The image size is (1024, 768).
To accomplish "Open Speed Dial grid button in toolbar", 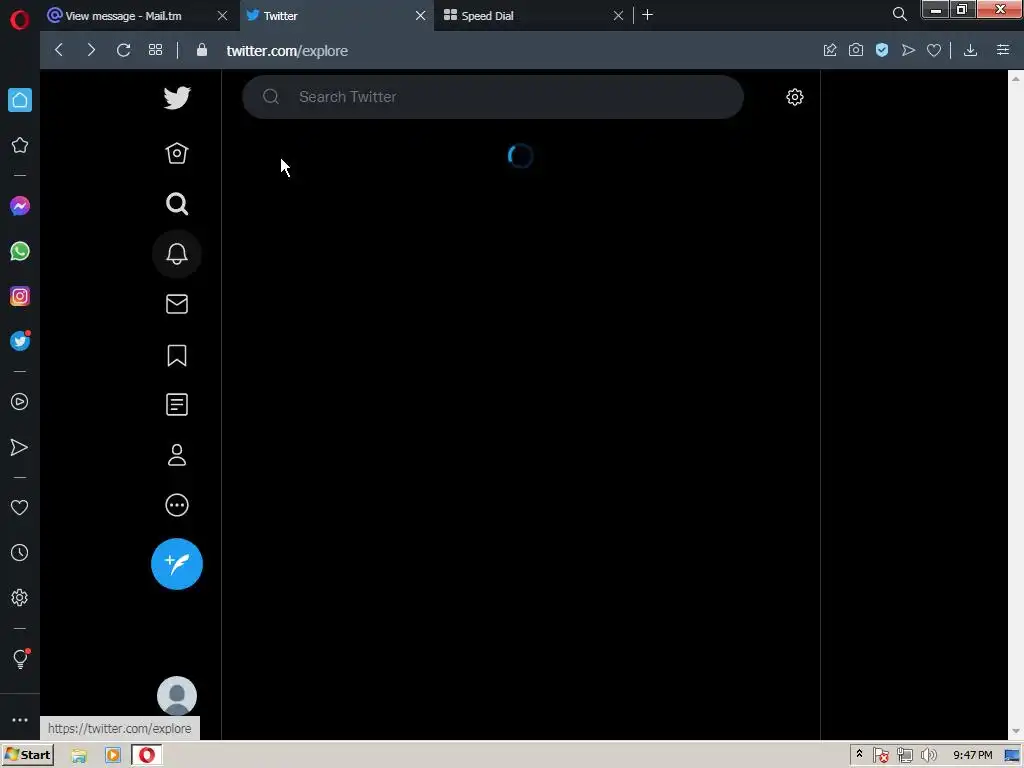I will (155, 50).
